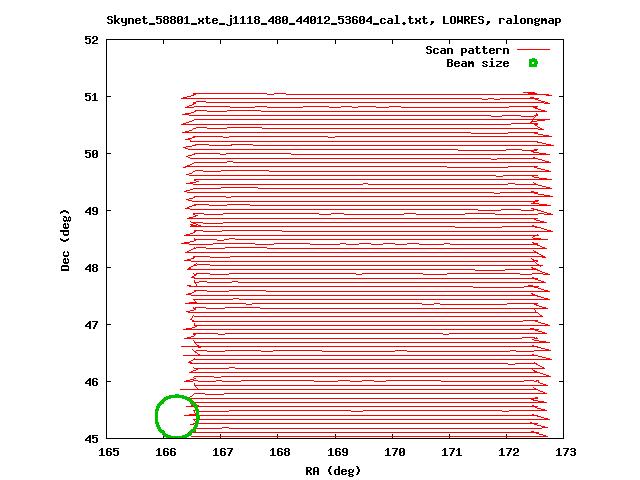Click the y-axis tick label 50
Screen dimensions: 640x480
pos(91,154)
